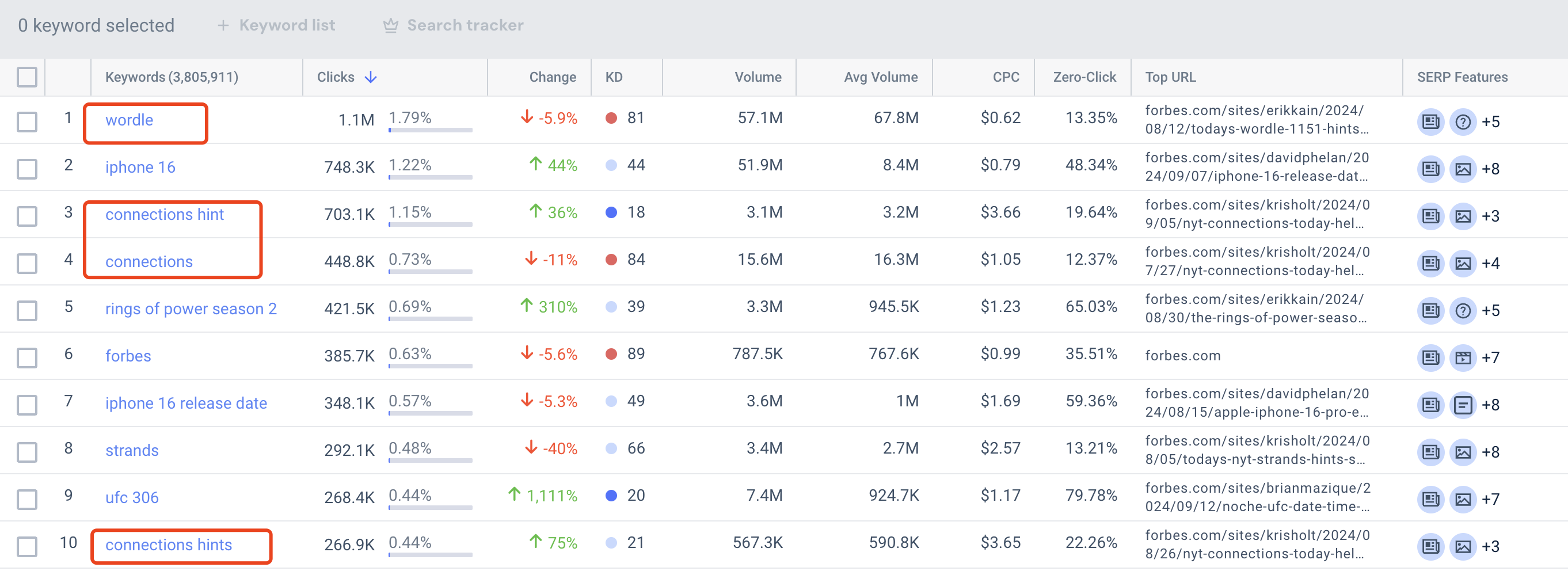1568x571 pixels.
Task: Click the plus icon beside Keyword list
Action: pyautogui.click(x=223, y=25)
